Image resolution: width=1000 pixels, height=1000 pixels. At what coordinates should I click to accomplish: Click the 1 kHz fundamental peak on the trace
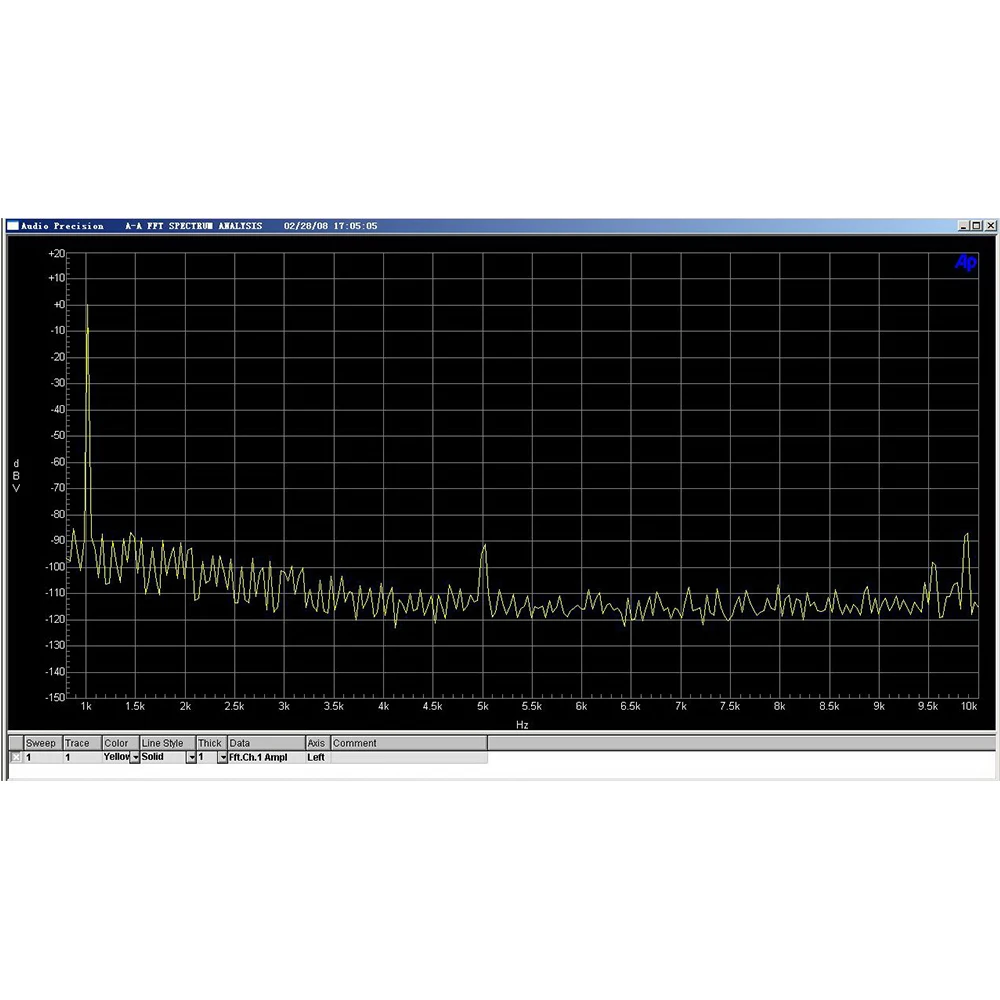click(87, 308)
